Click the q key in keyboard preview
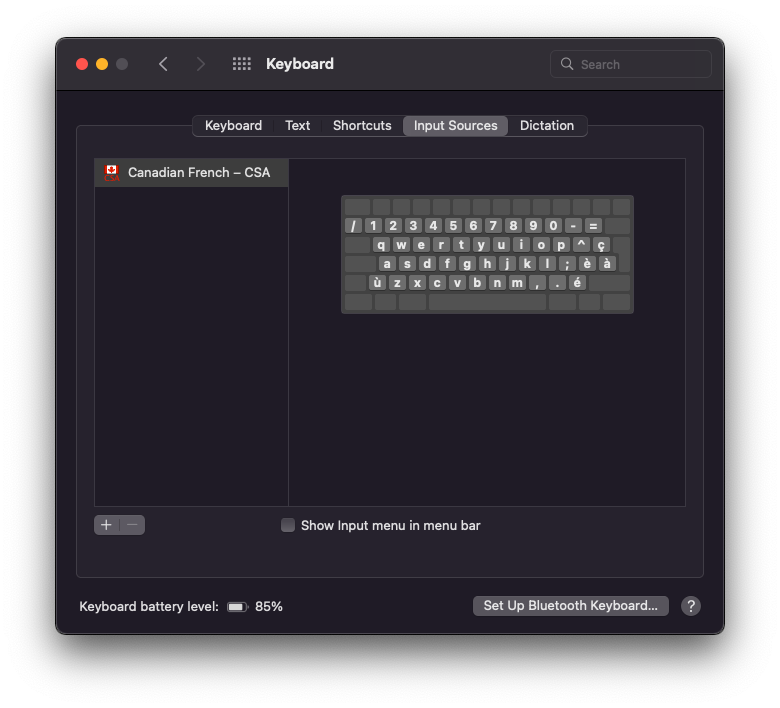 [x=381, y=245]
